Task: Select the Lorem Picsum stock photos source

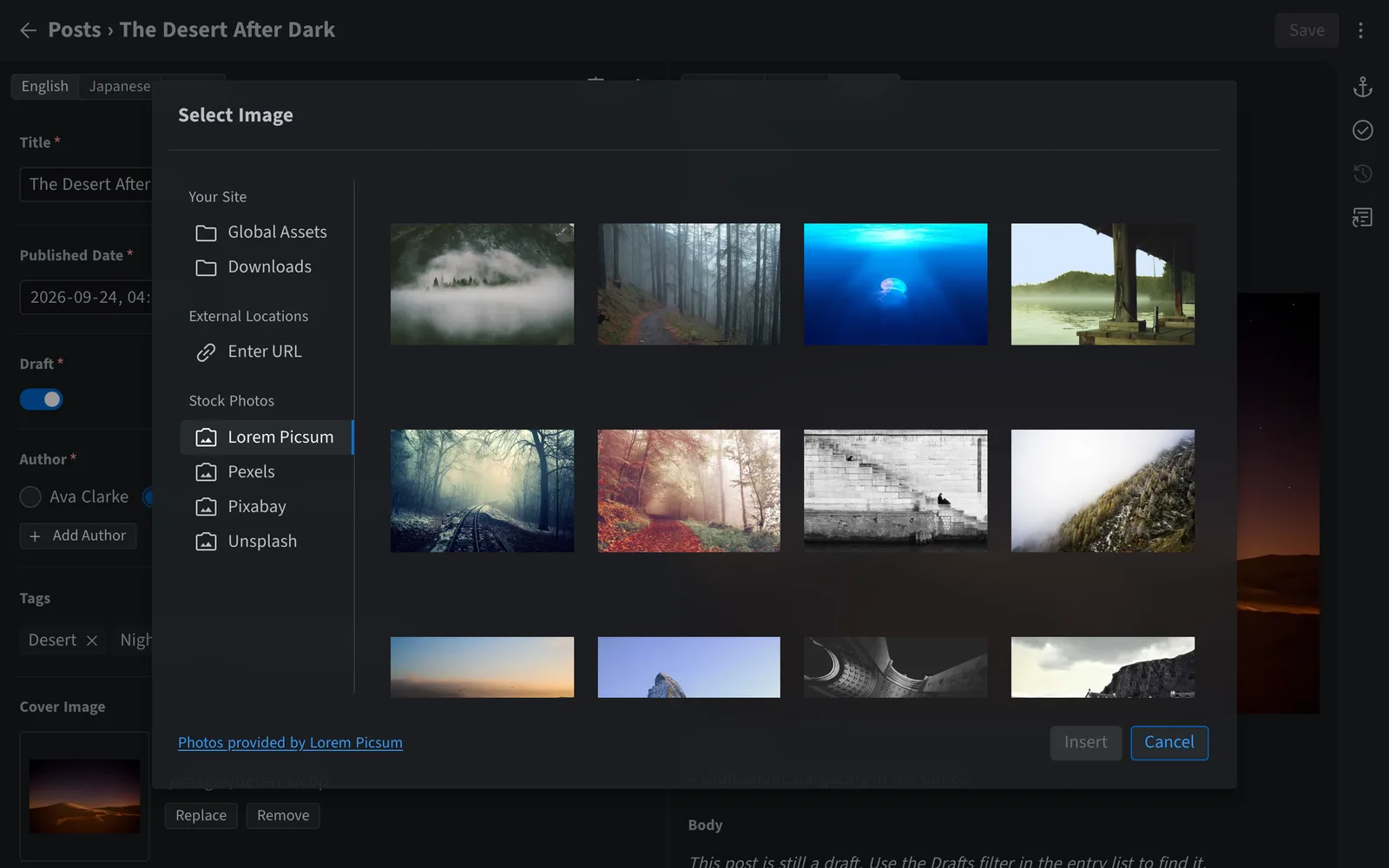Action: pos(266,437)
